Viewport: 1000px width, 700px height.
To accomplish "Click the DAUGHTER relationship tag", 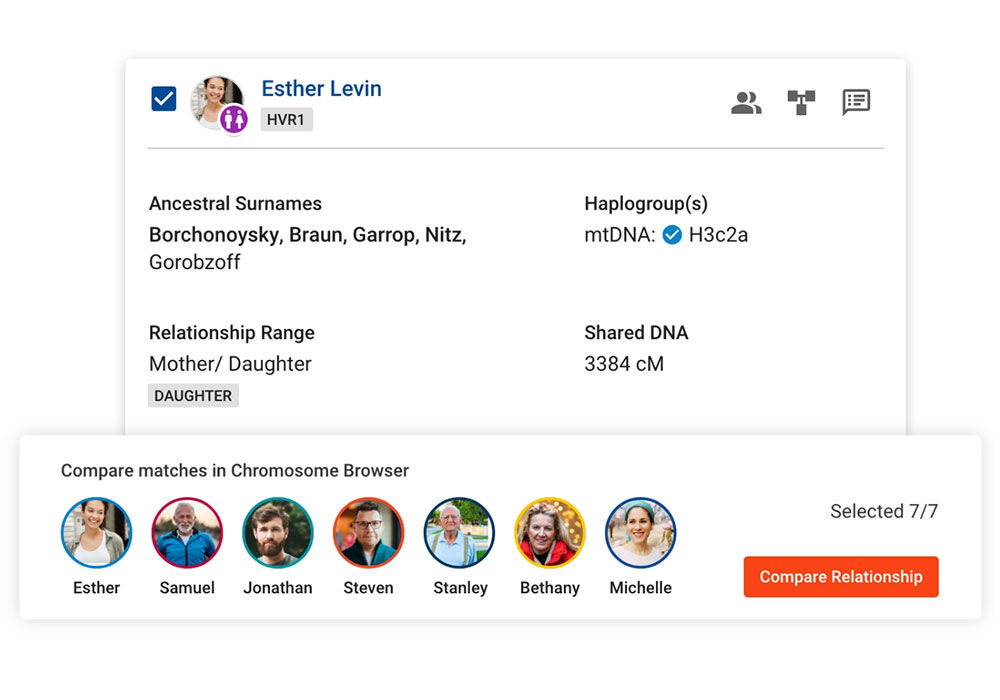I will click(193, 395).
